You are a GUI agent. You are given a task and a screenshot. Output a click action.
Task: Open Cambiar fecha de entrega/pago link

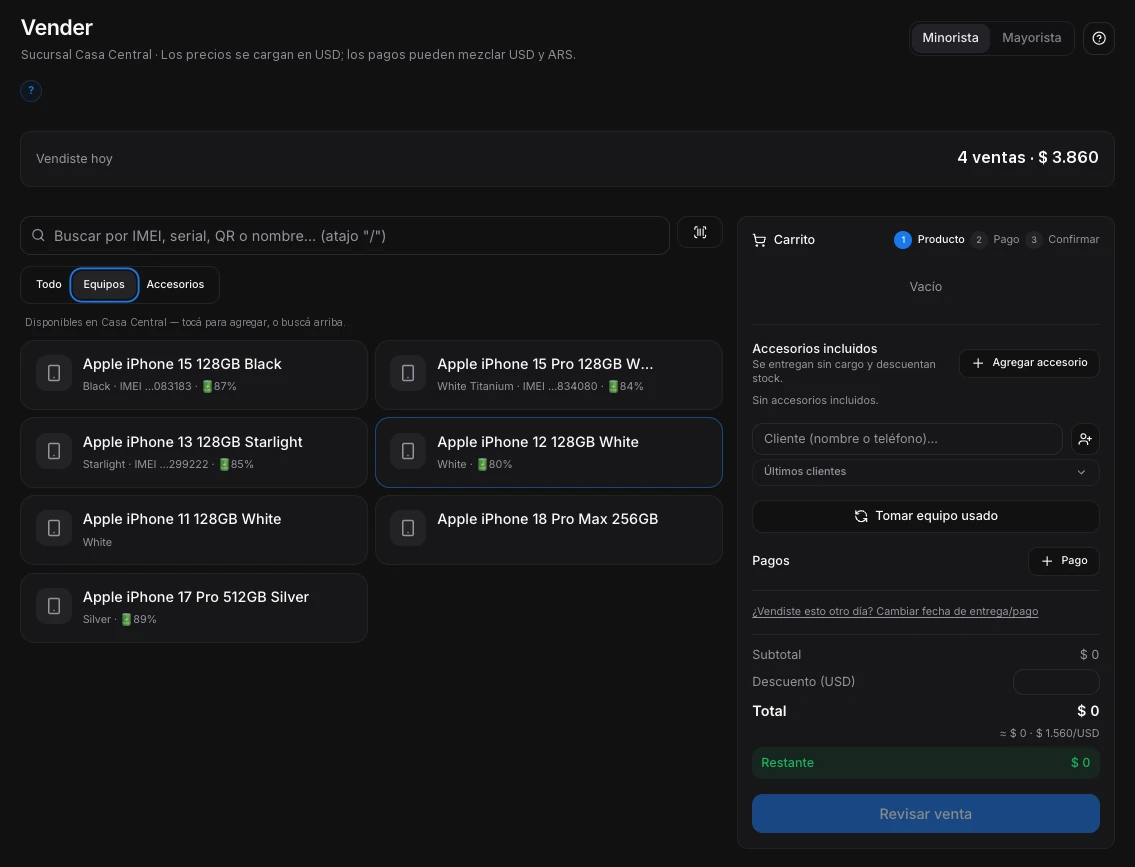(895, 612)
